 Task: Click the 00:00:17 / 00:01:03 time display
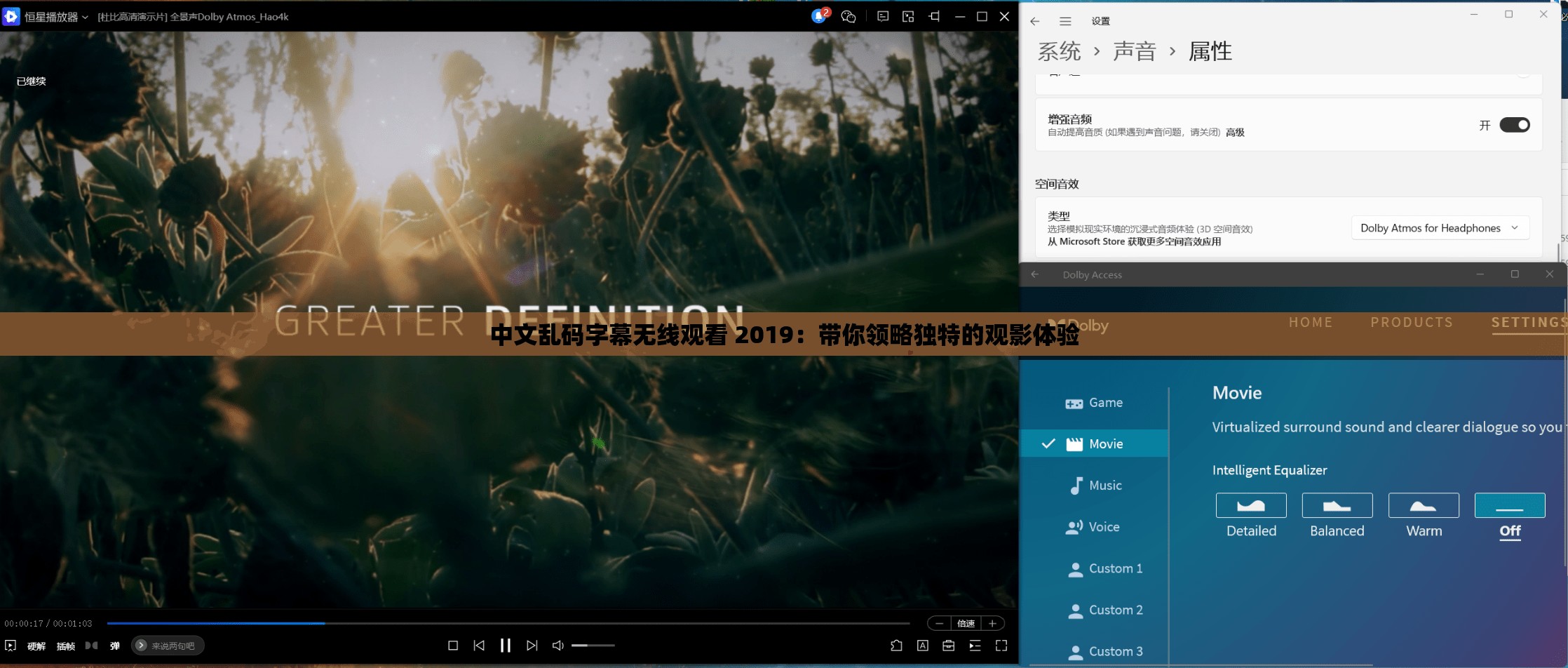[x=48, y=623]
